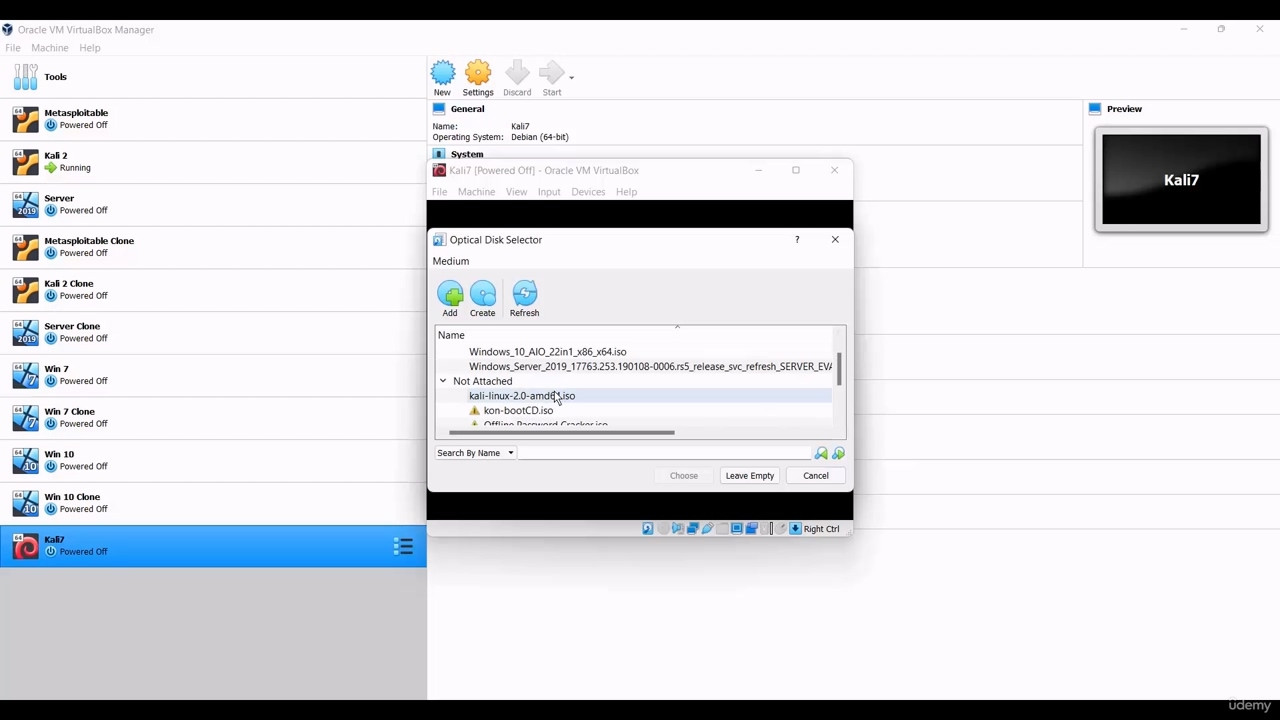
Task: Close the Optical Disk Selector dialog
Action: coord(835,240)
